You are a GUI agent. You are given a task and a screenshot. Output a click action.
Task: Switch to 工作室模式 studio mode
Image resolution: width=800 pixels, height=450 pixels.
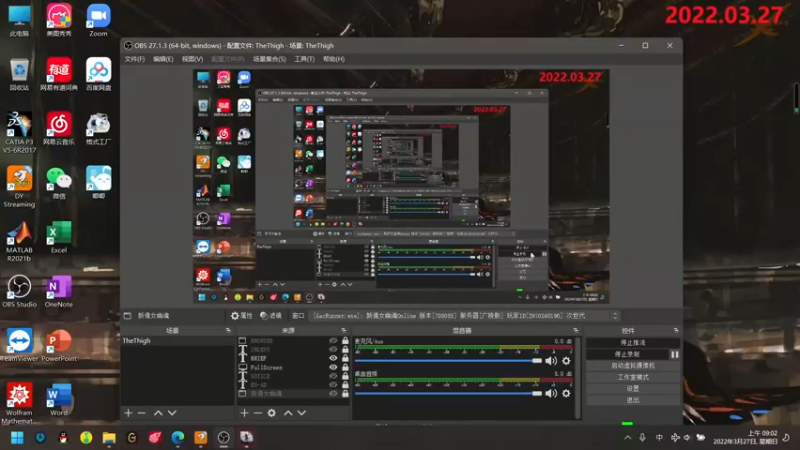pos(633,377)
